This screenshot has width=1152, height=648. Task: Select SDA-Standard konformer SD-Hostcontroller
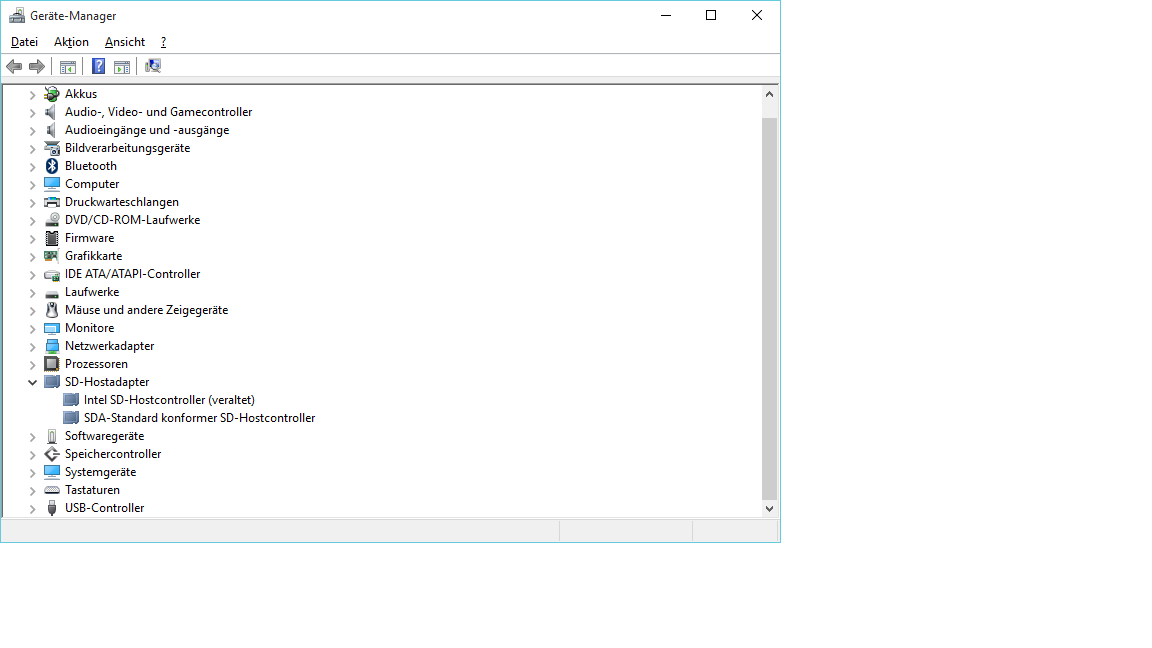point(199,418)
